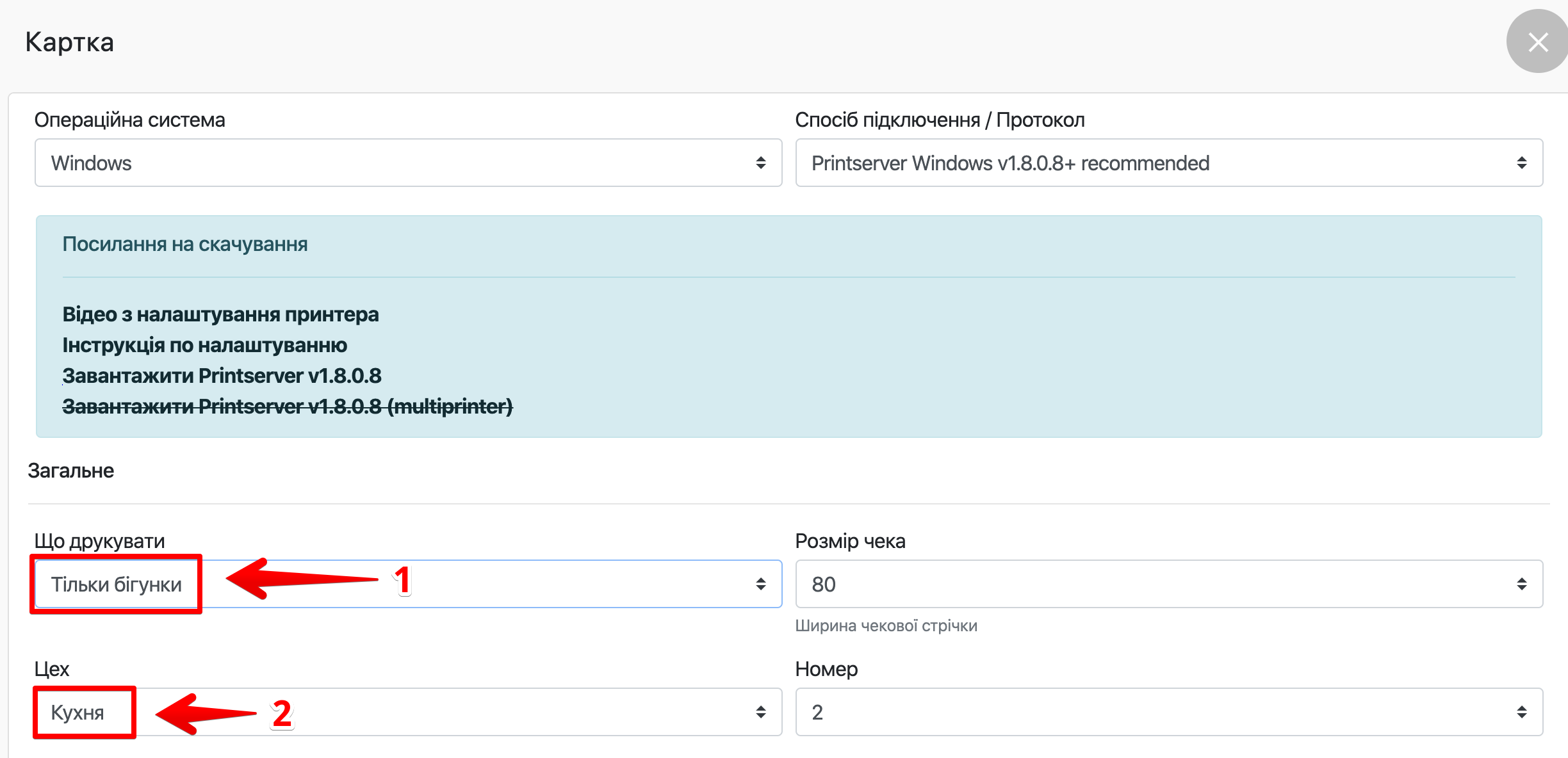
Task: Click the arrow icon of Розмір чека select
Action: click(1521, 584)
